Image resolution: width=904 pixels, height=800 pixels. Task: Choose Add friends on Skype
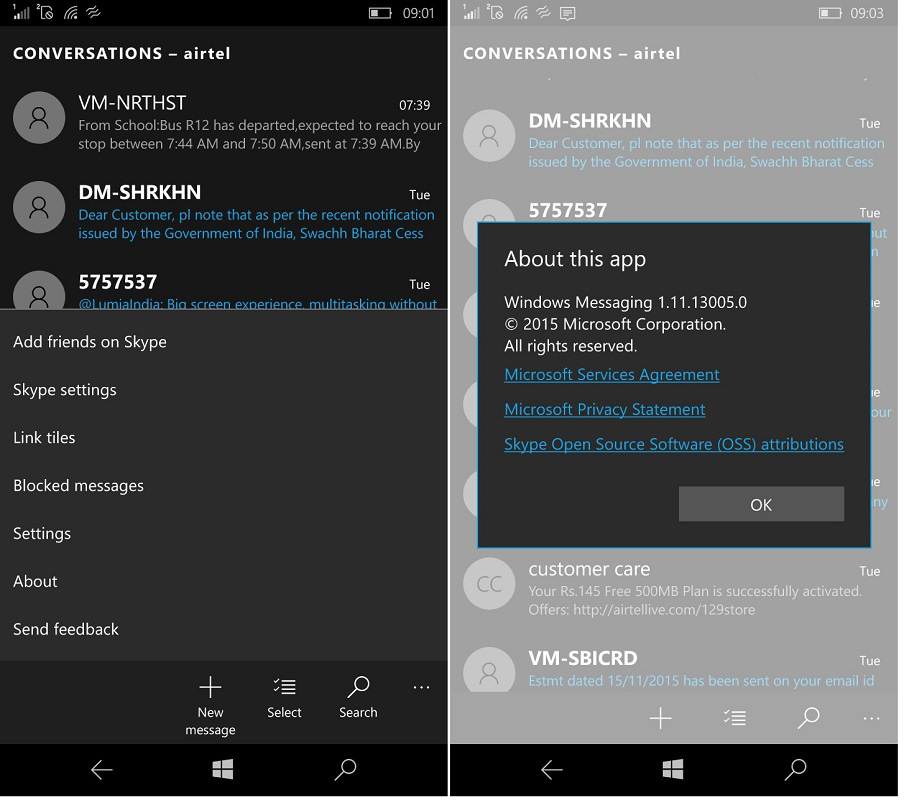(90, 344)
